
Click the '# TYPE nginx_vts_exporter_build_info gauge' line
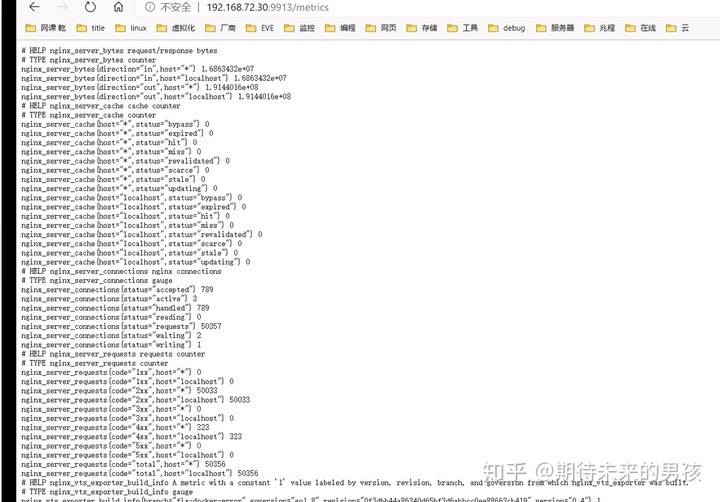click(x=107, y=491)
